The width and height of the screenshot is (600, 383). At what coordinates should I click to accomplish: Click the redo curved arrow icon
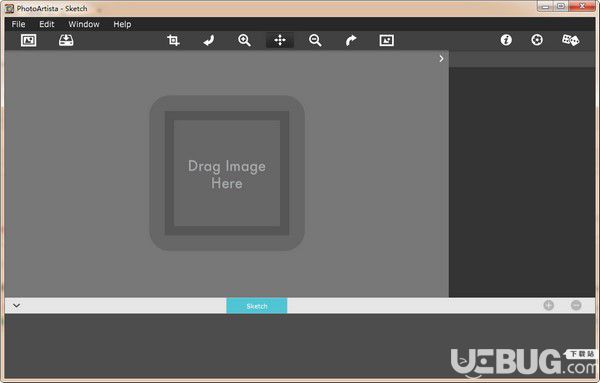pos(351,40)
